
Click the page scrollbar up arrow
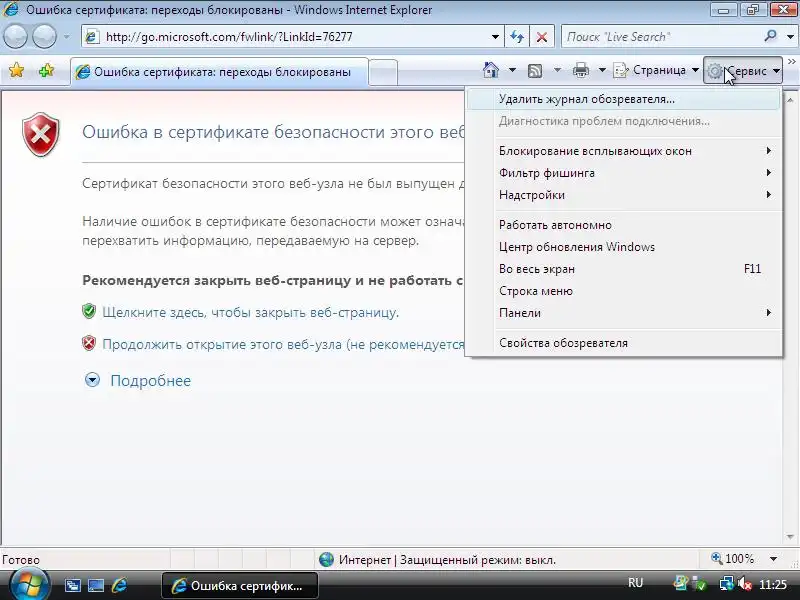point(790,99)
